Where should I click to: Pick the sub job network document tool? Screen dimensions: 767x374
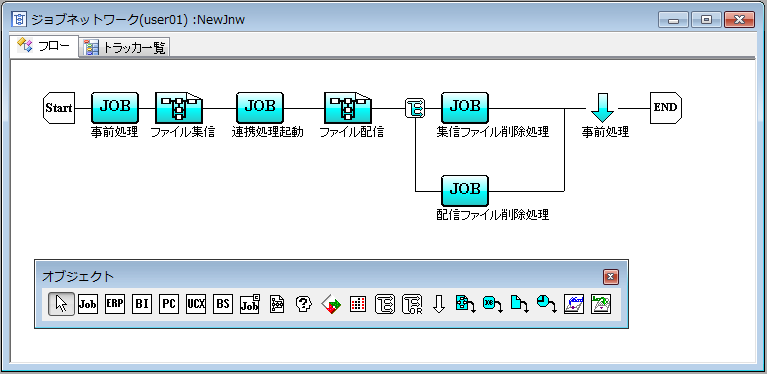click(277, 304)
